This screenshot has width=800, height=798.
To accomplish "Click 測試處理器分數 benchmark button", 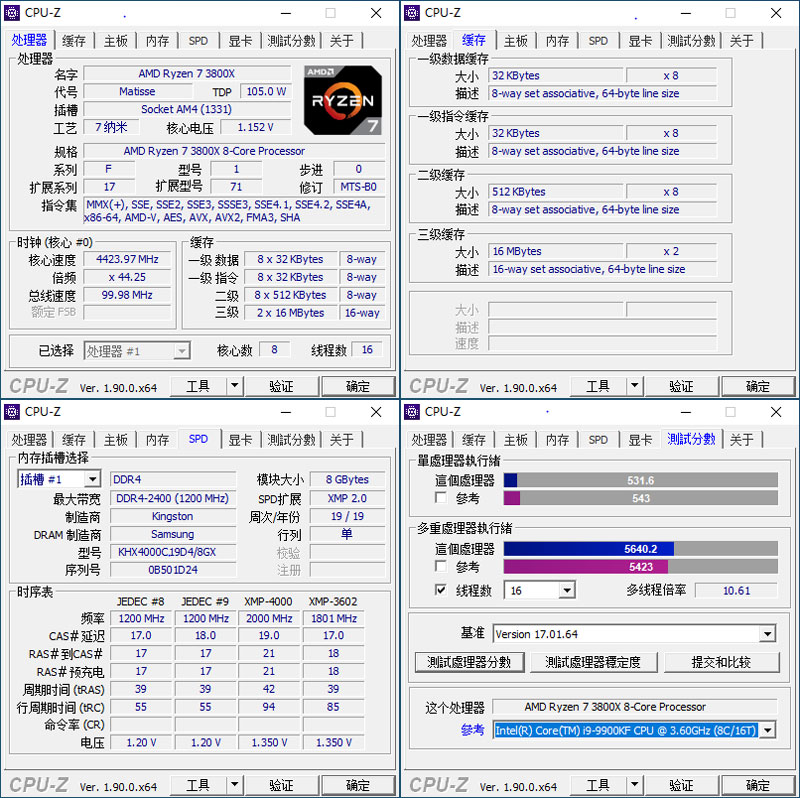I will click(469, 662).
